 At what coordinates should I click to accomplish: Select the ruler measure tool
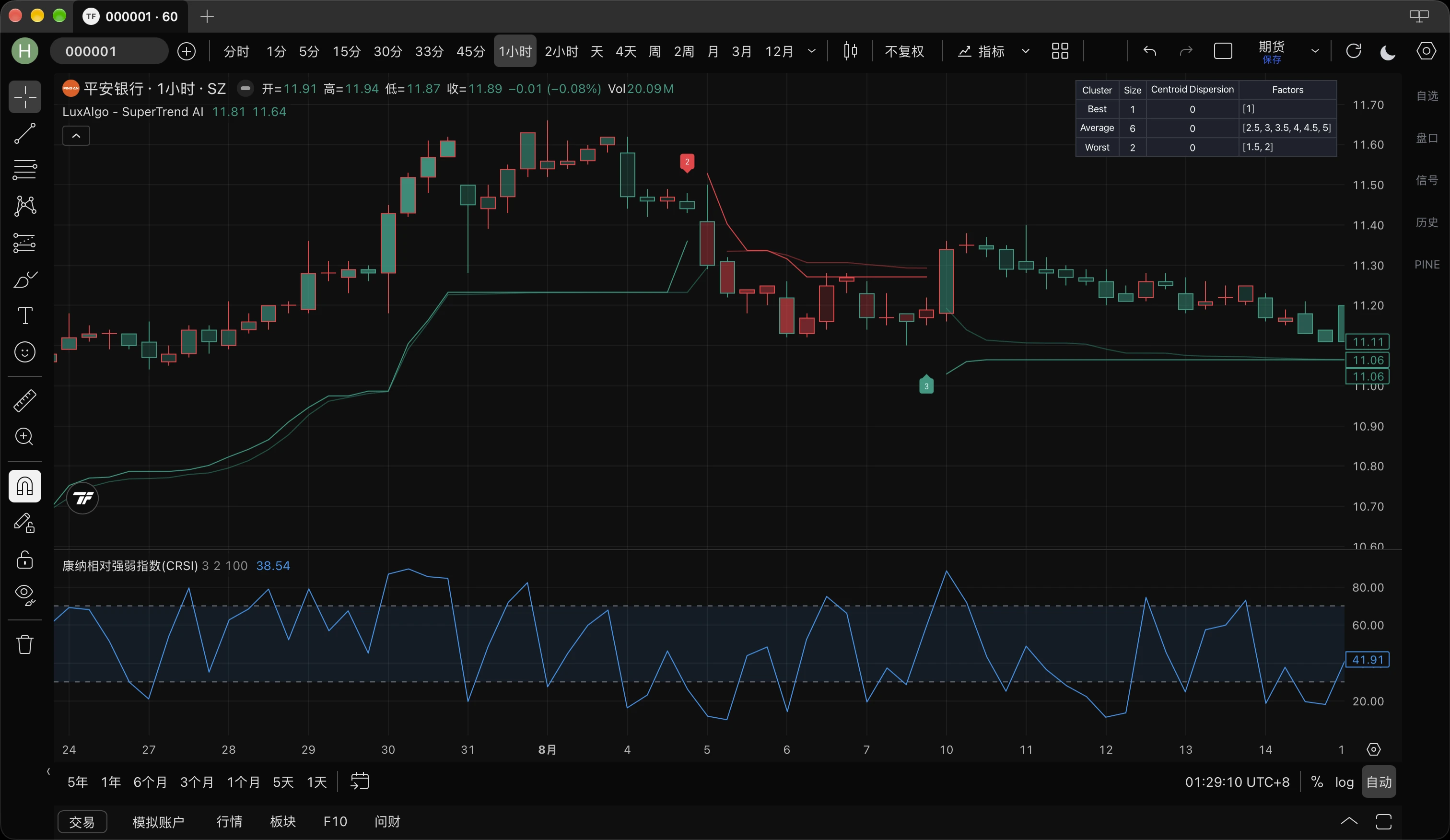(25, 400)
